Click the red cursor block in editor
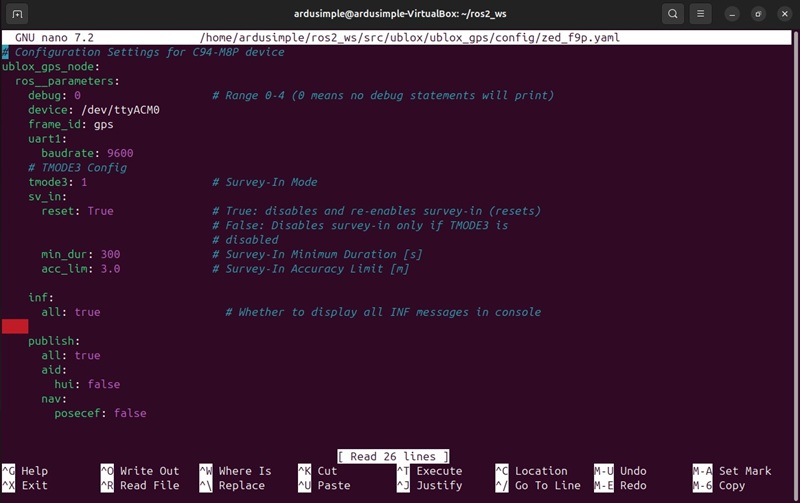Image resolution: width=800 pixels, height=503 pixels. pyautogui.click(x=15, y=326)
